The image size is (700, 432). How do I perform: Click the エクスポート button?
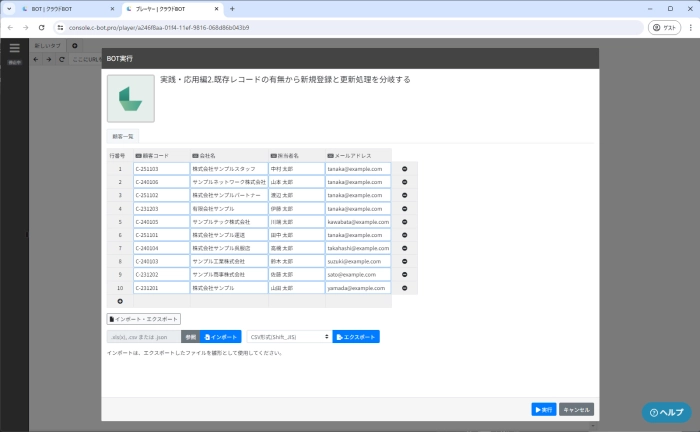coord(356,337)
